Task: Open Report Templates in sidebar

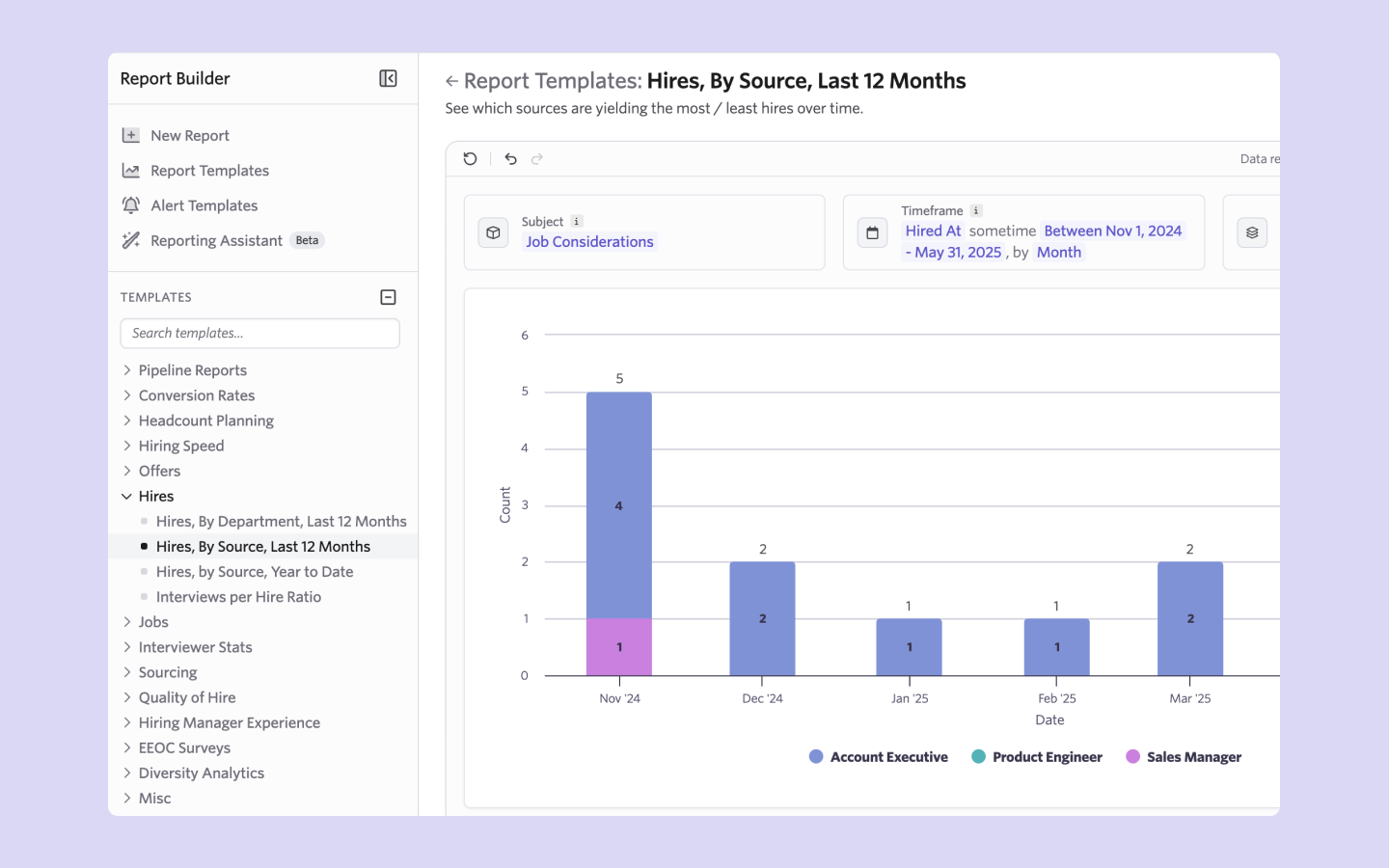Action: pyautogui.click(x=209, y=171)
